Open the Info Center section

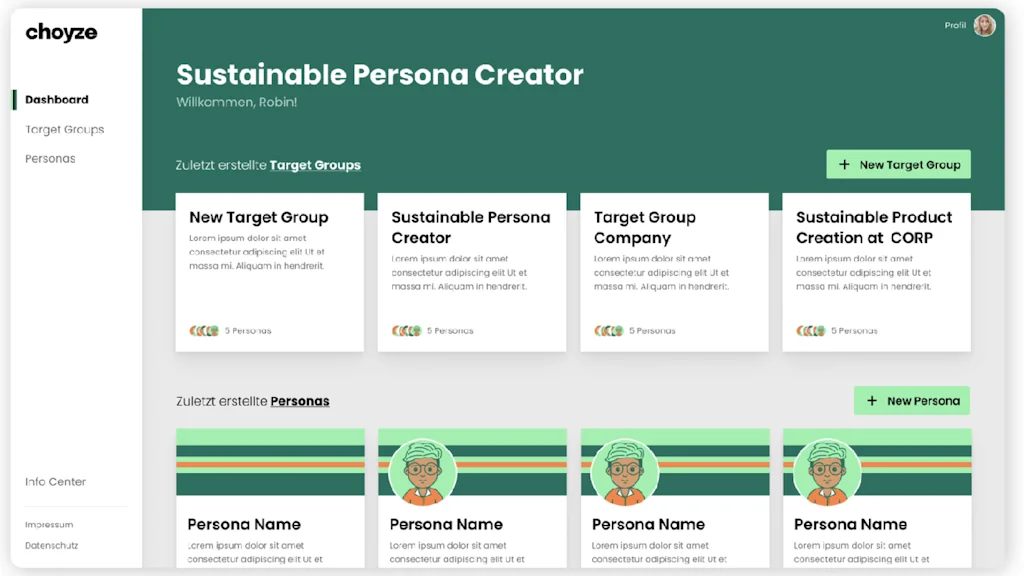click(x=55, y=481)
